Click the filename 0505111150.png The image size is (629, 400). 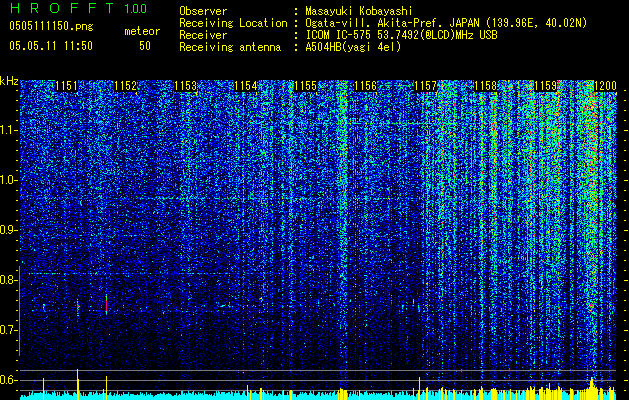[x=51, y=26]
